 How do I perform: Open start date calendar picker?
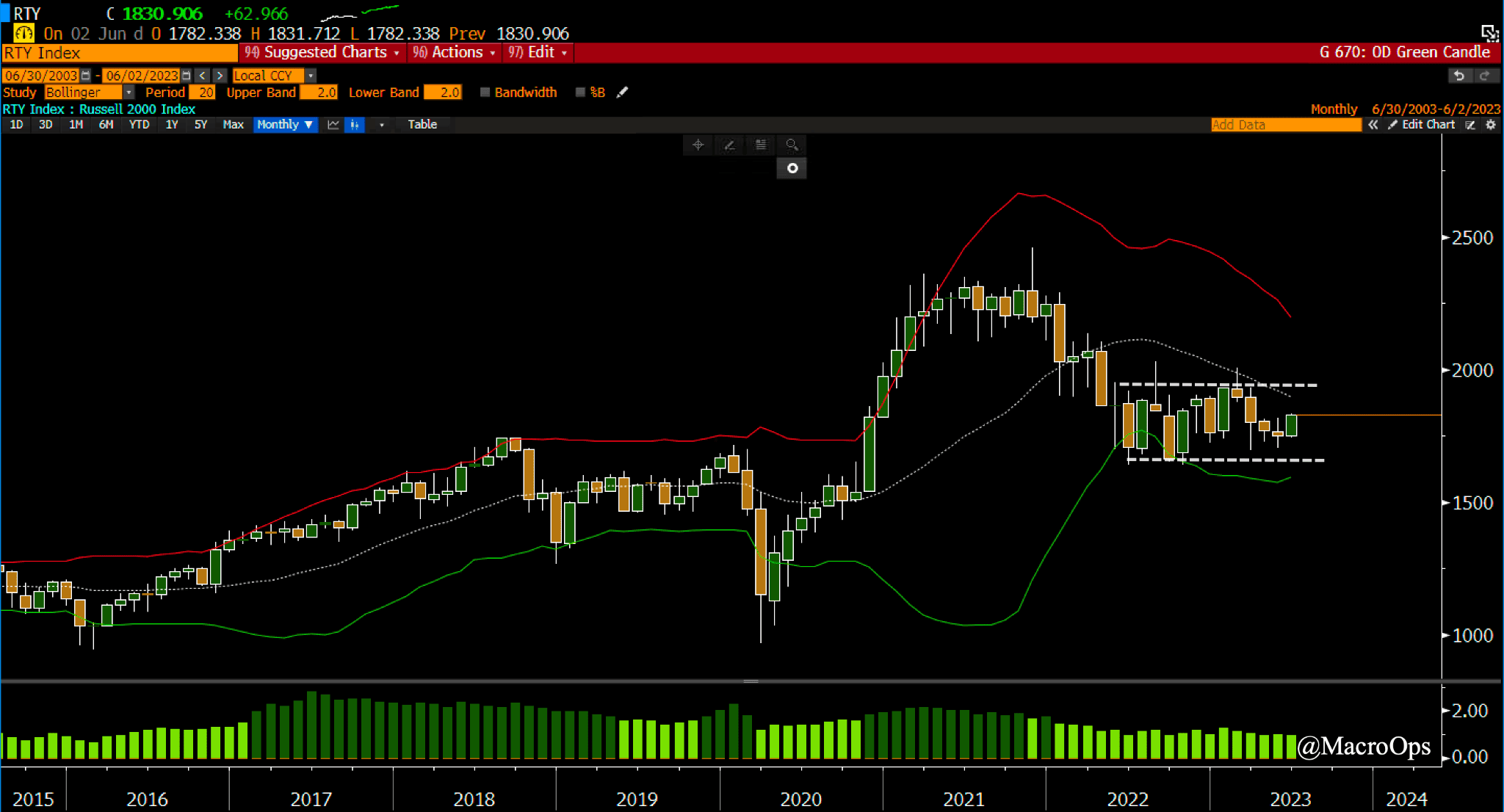pyautogui.click(x=86, y=76)
